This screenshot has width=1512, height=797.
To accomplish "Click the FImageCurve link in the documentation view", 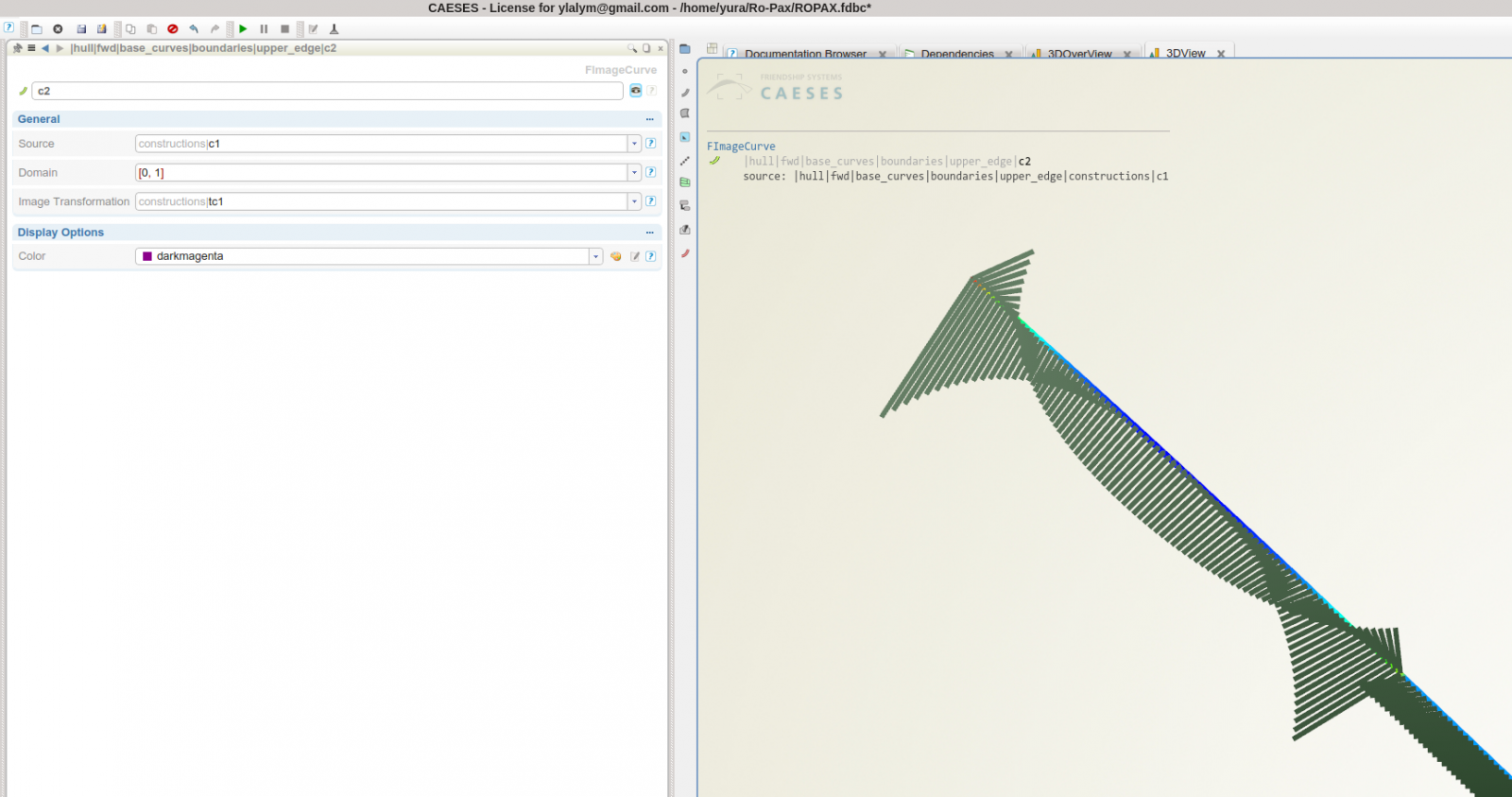I will pos(741,147).
